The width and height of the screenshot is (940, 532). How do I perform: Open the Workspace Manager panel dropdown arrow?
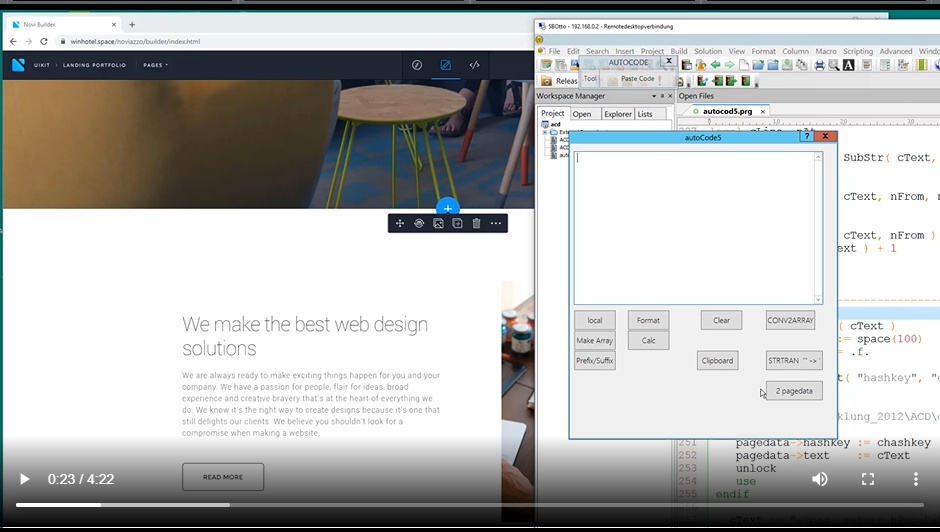pos(653,96)
